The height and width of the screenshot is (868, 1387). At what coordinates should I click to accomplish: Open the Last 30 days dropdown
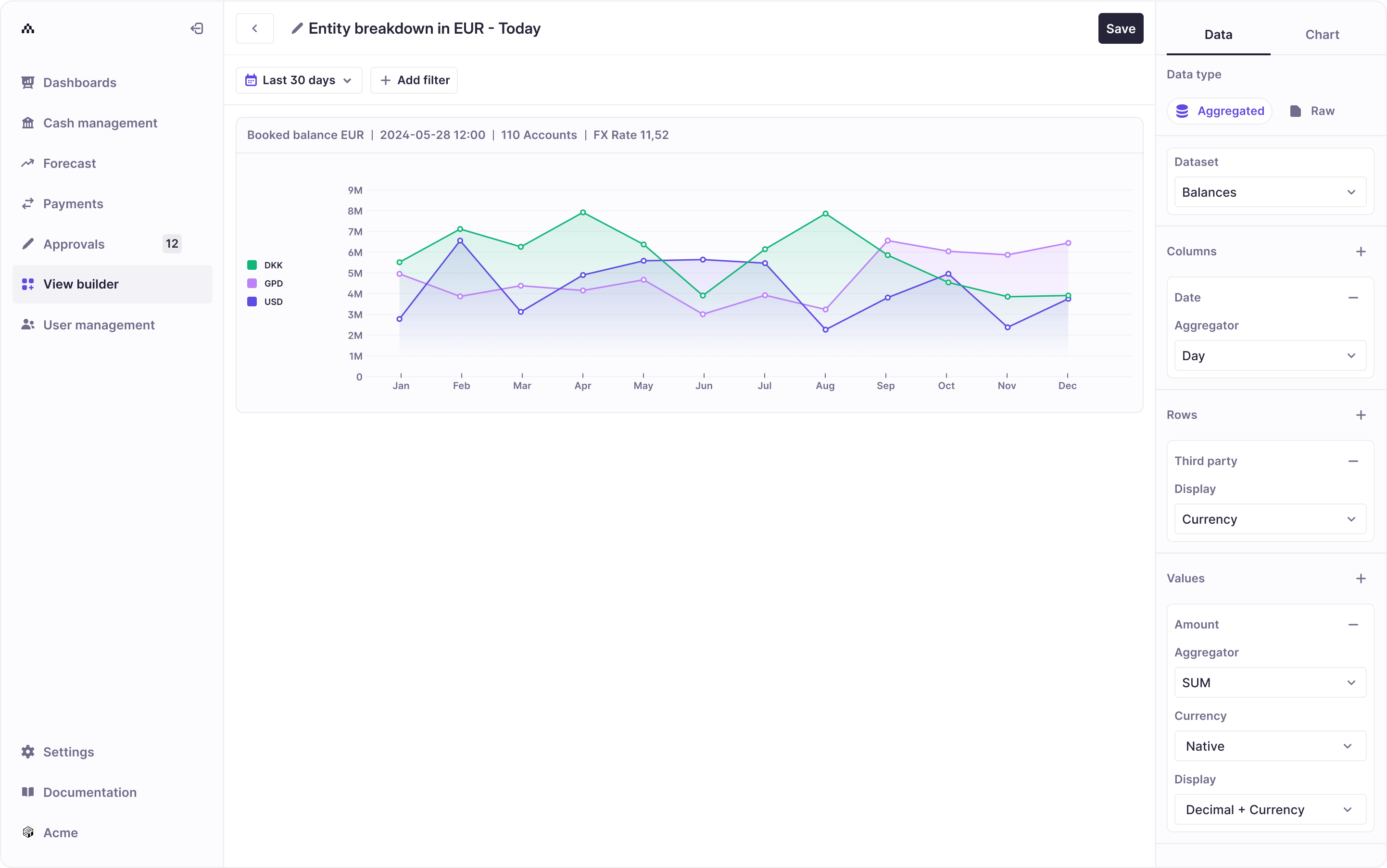coord(299,80)
